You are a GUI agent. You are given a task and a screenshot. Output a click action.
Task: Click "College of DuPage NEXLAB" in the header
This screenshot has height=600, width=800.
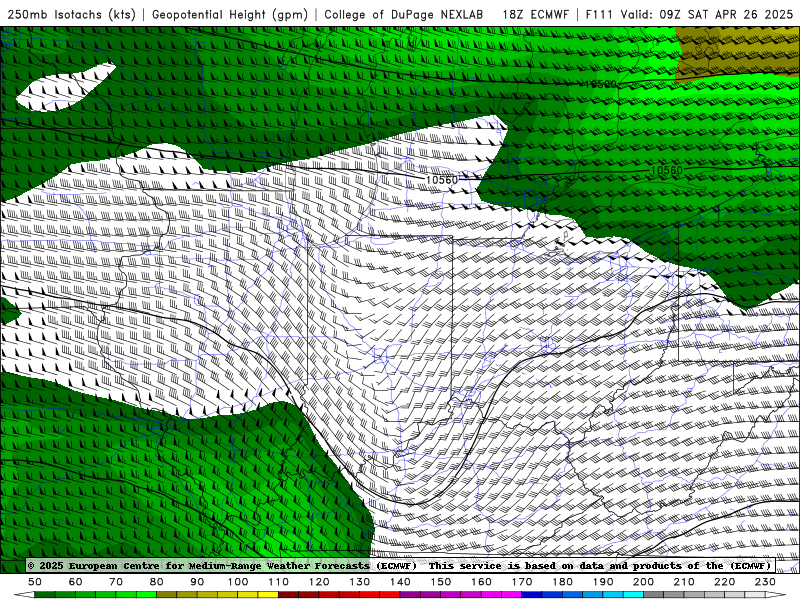[x=404, y=15]
